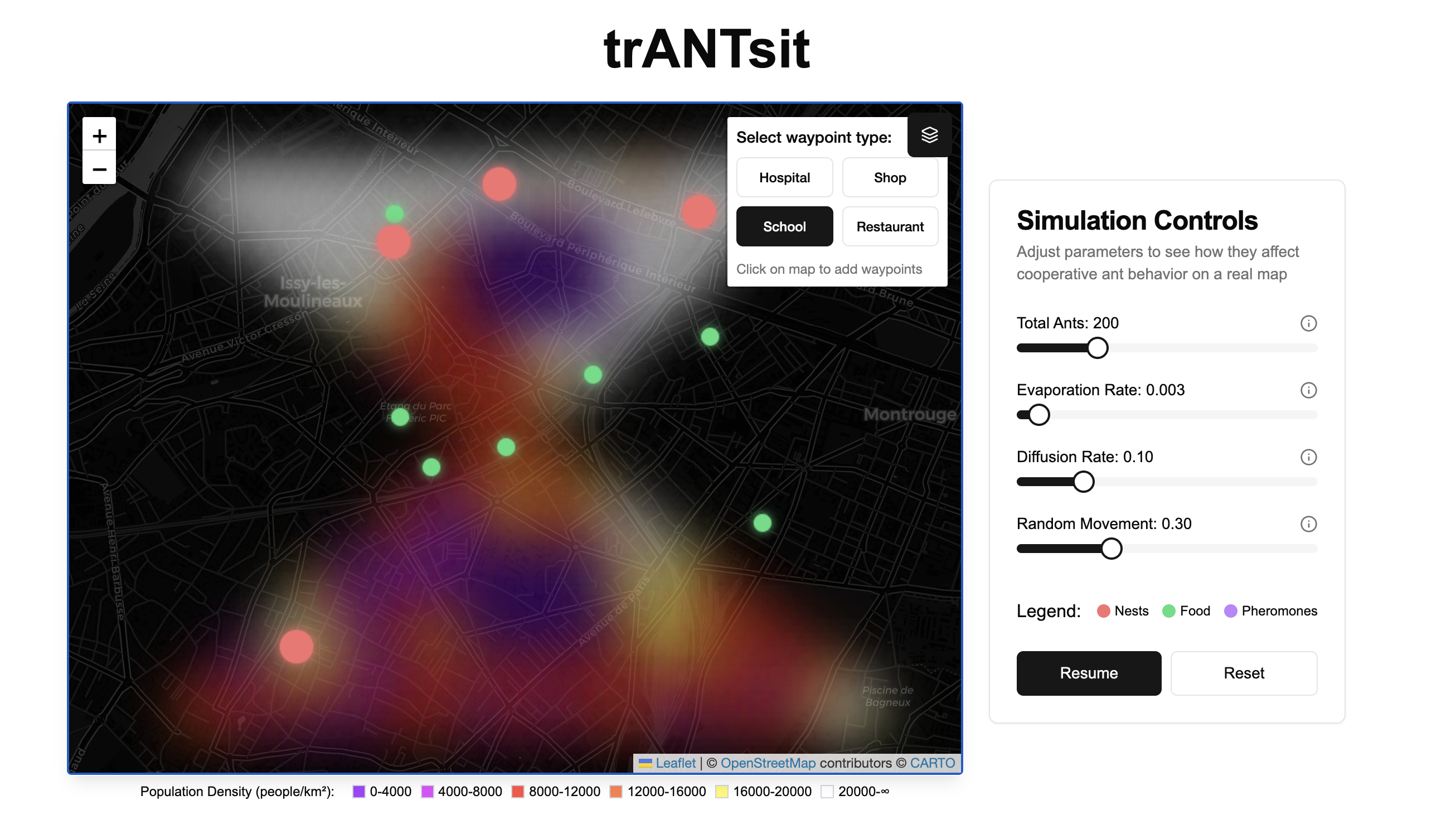Open the CARTO attribution link

coord(931,763)
